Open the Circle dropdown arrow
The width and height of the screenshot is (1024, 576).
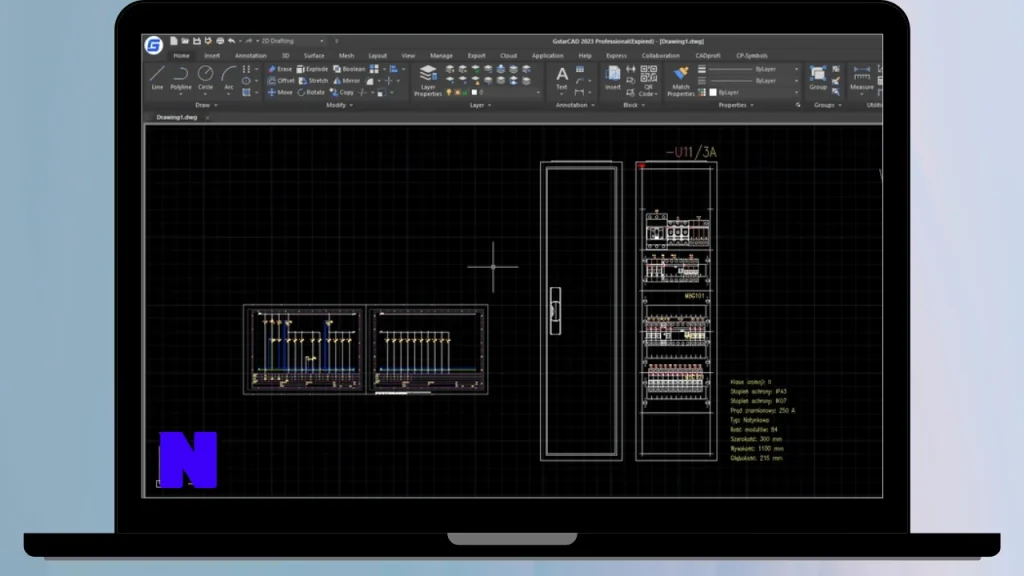[x=205, y=95]
